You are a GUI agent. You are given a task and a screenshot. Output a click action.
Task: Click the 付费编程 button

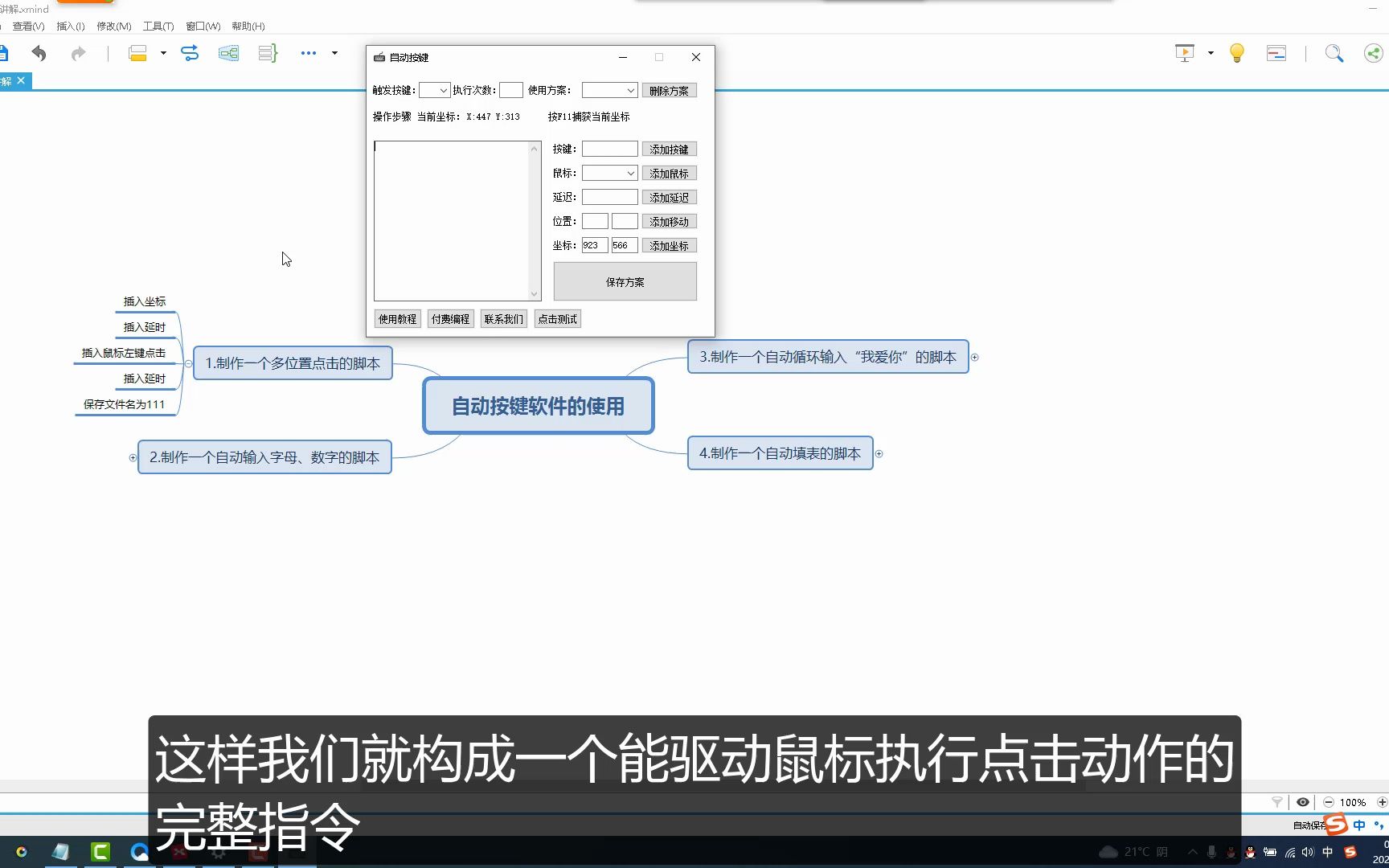coord(451,319)
